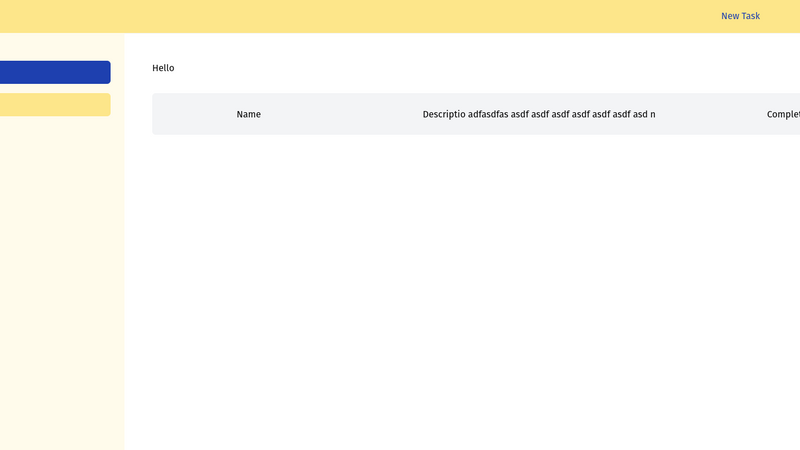Click the partially visible Complete column header
Image resolution: width=800 pixels, height=450 pixels.
pos(783,114)
